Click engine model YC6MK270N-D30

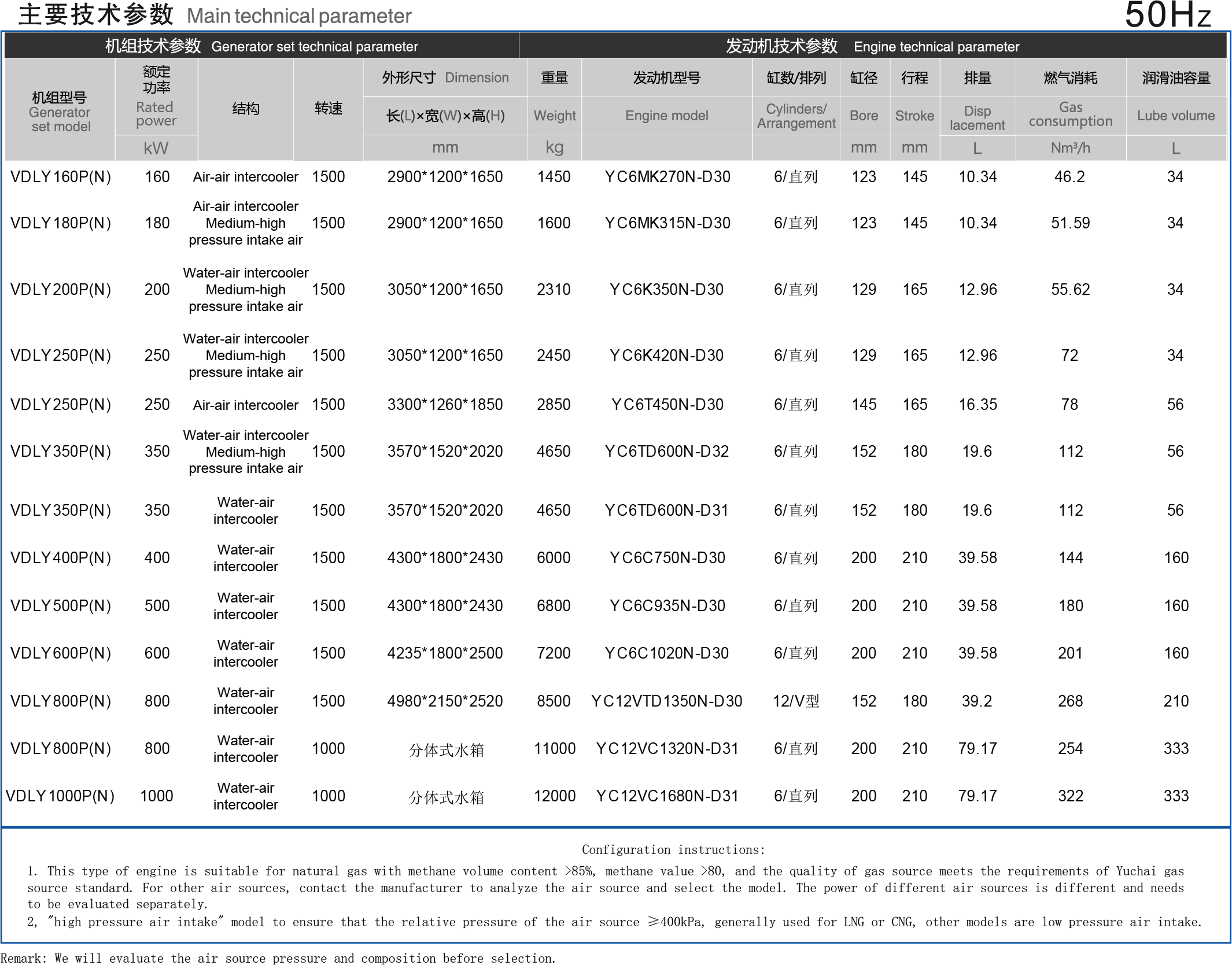point(667,177)
